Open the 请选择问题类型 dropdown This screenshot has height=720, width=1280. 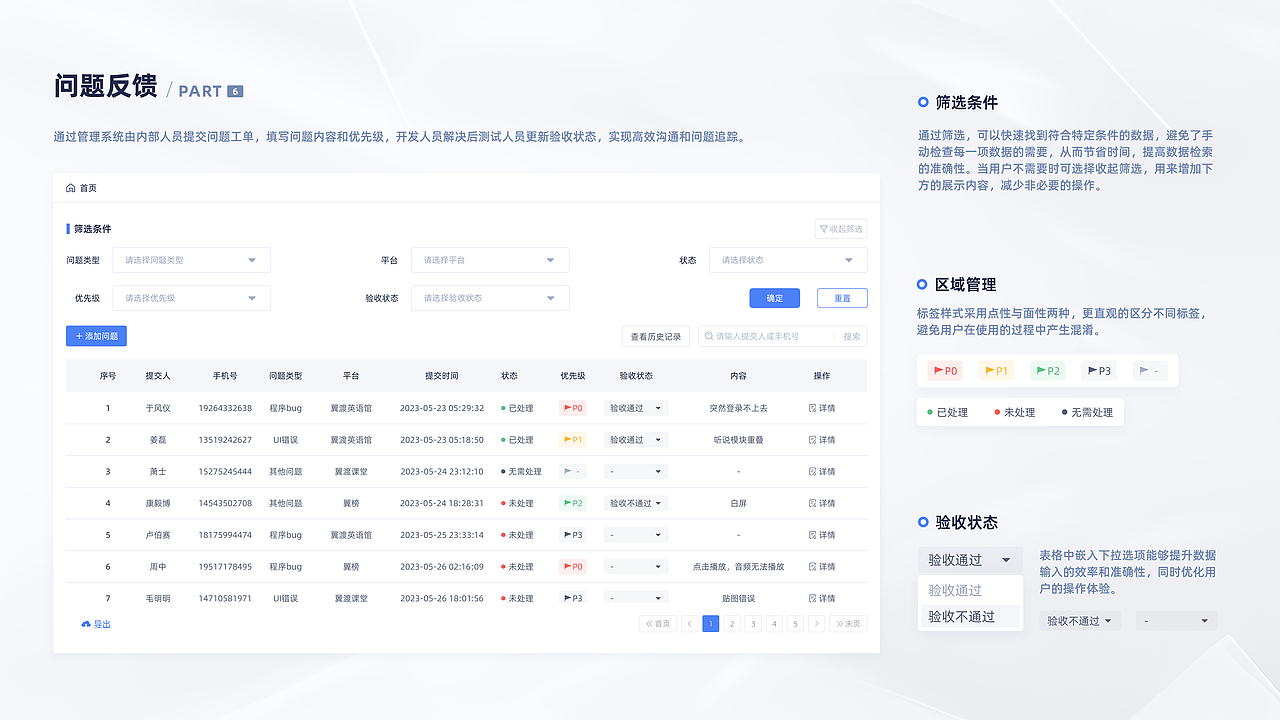[x=190, y=259]
